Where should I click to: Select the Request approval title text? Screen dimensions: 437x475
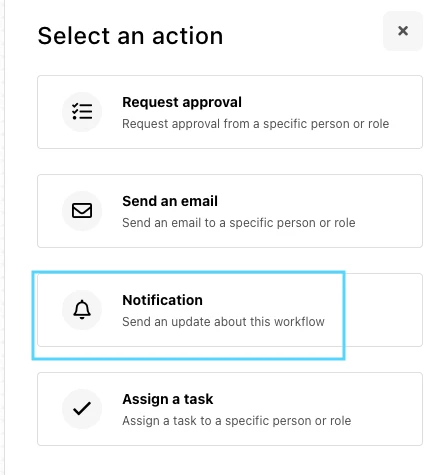182,102
